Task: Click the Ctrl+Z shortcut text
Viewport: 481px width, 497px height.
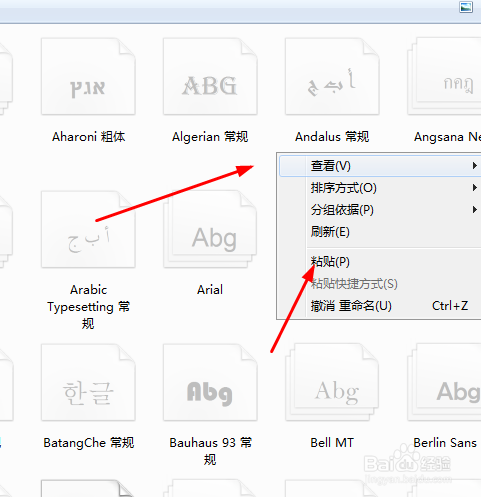Action: 450,306
